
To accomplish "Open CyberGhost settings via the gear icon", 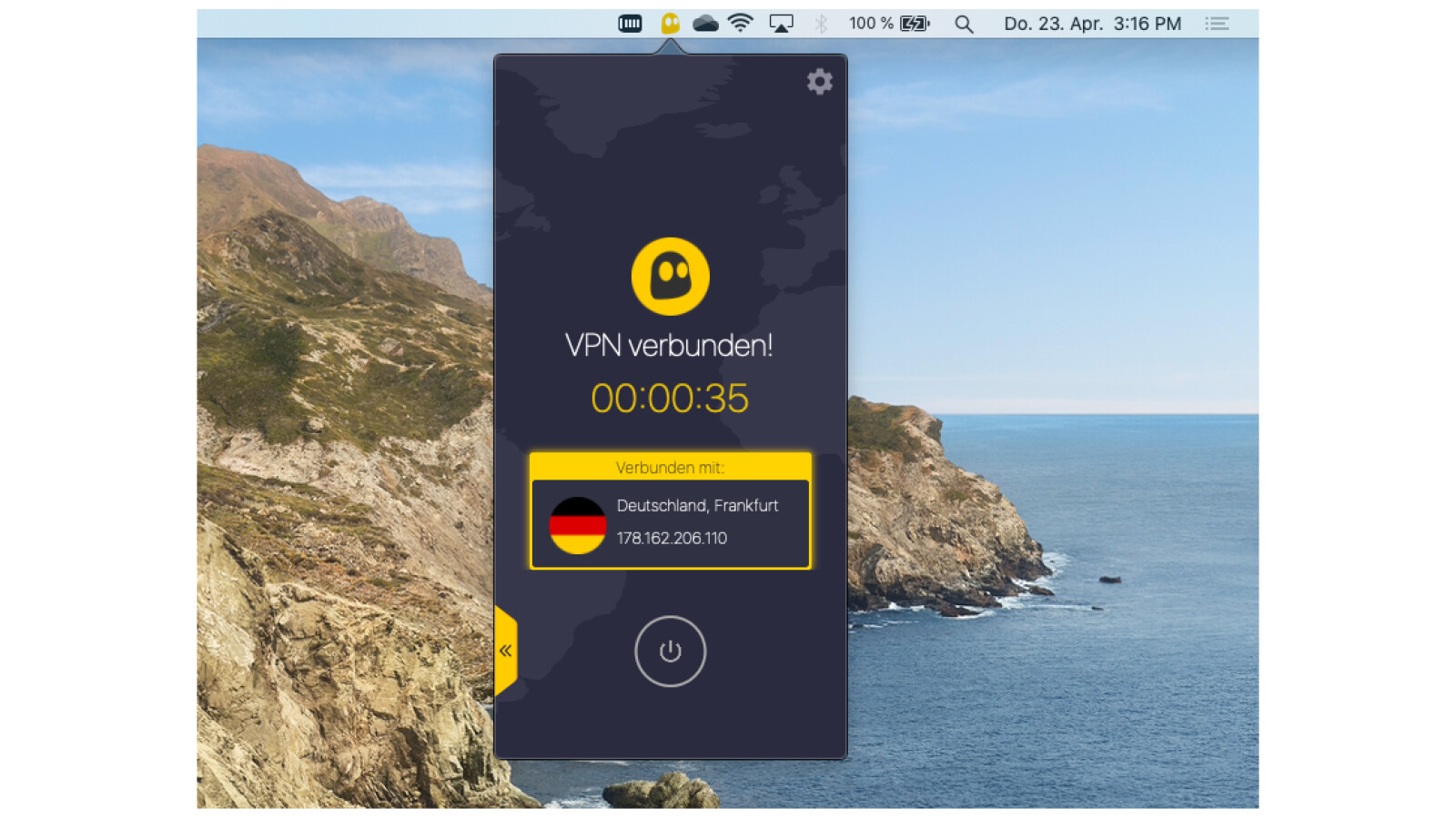I will tap(819, 82).
